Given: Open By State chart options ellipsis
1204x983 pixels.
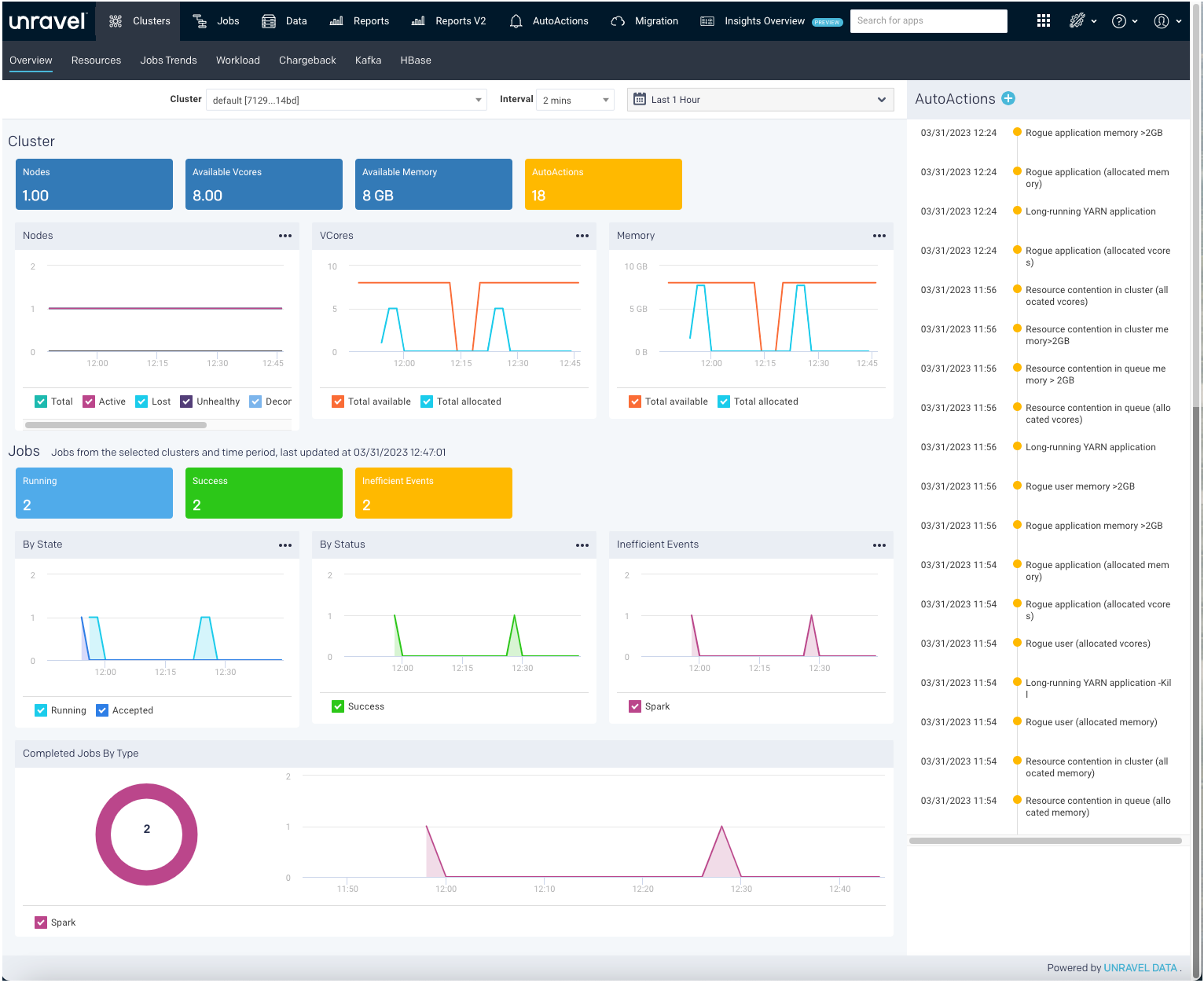Looking at the screenshot, I should point(285,545).
